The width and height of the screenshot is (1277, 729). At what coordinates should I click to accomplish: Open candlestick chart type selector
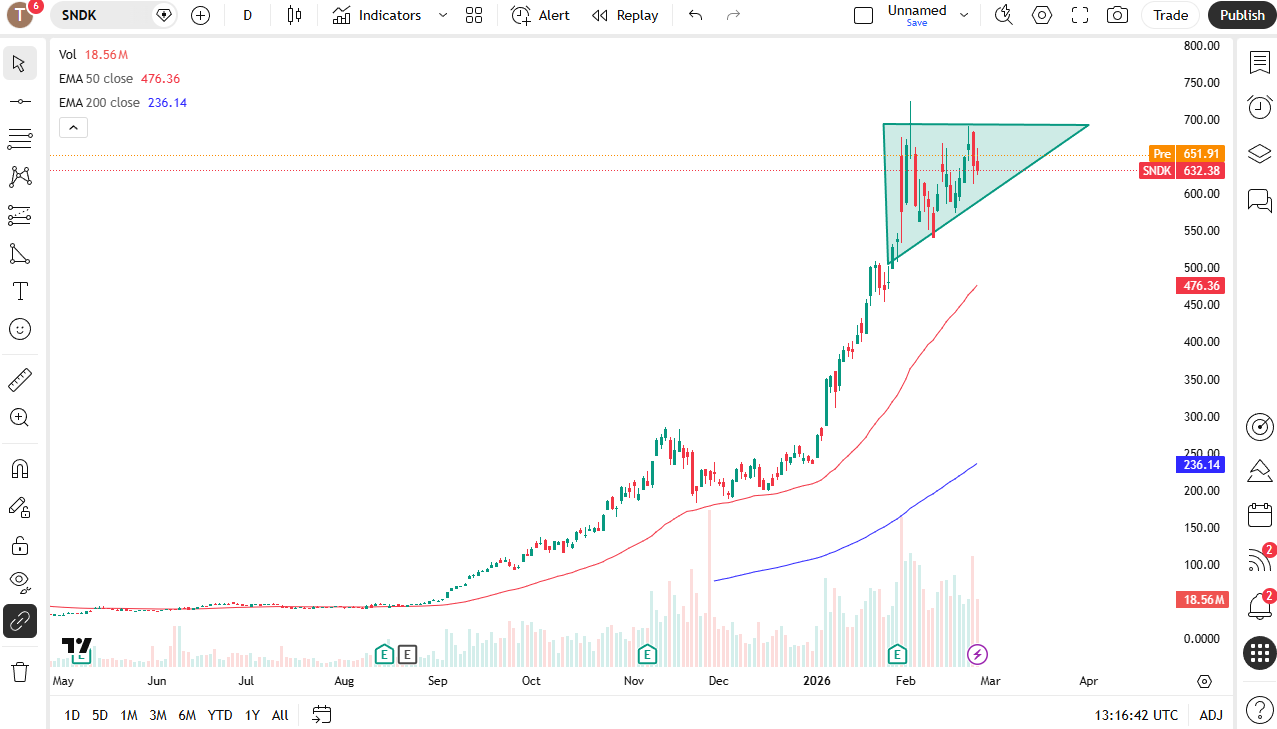[293, 15]
